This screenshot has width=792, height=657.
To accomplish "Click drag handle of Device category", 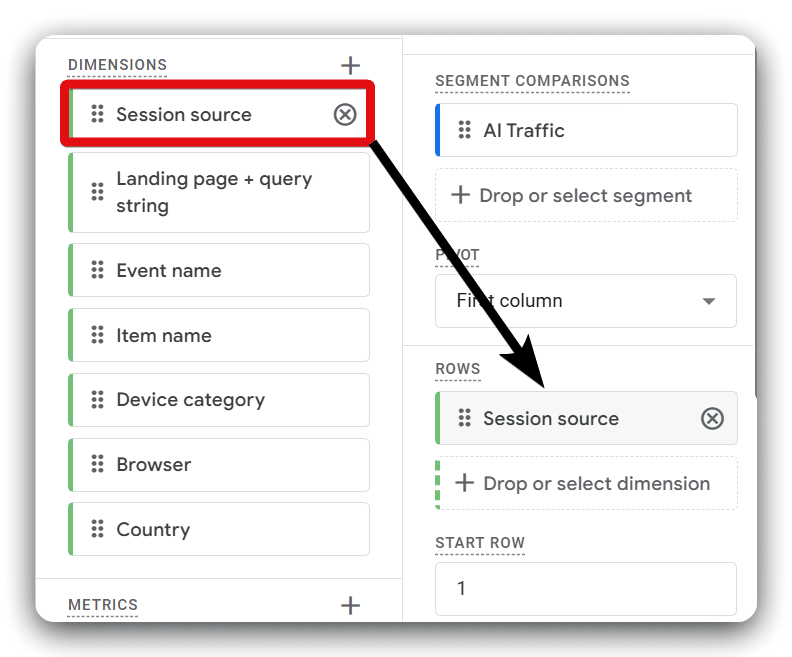I will click(x=97, y=400).
